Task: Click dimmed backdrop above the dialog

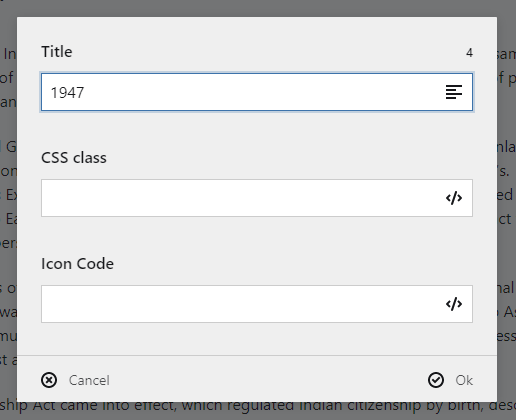Action: click(x=258, y=8)
